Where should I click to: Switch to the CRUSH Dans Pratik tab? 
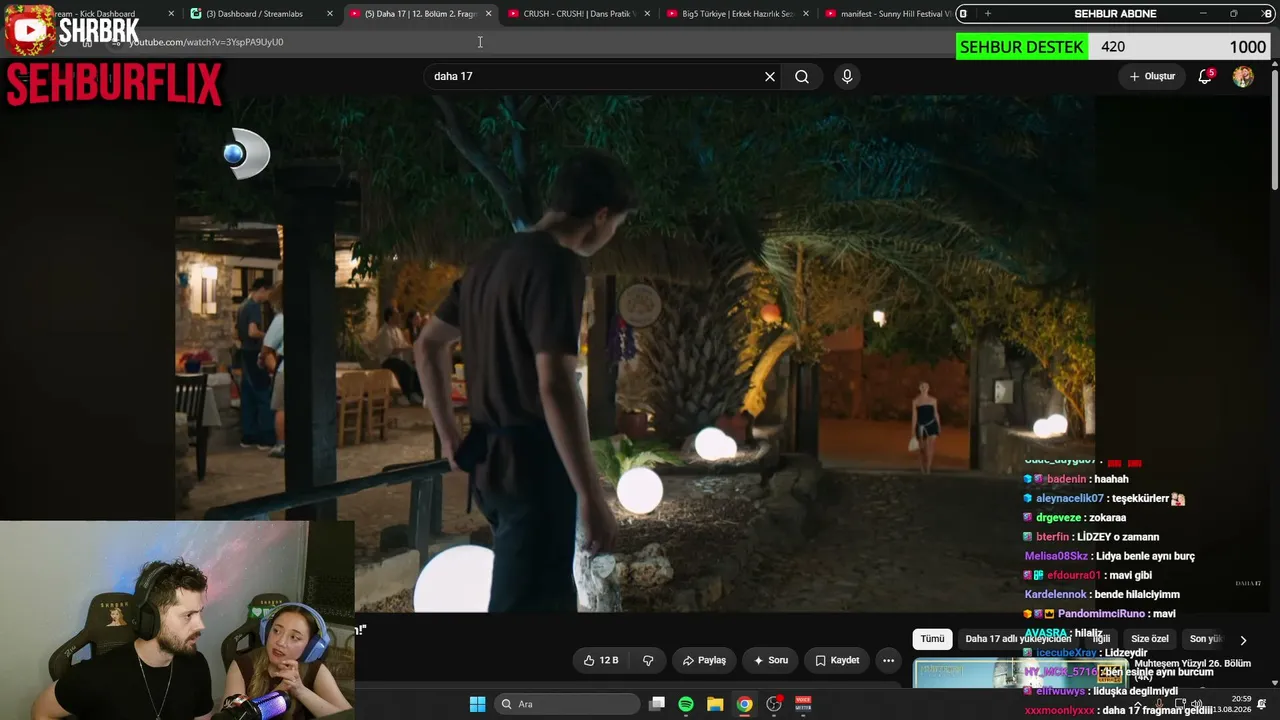pos(578,14)
